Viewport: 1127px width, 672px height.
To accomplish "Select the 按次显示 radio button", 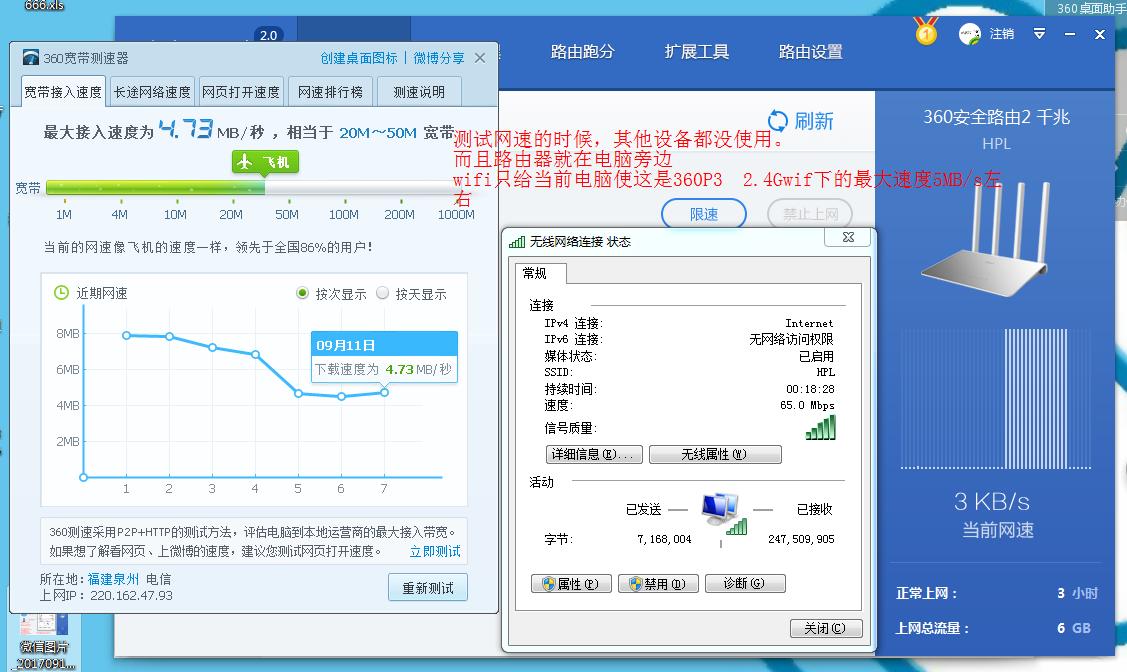I will point(303,293).
